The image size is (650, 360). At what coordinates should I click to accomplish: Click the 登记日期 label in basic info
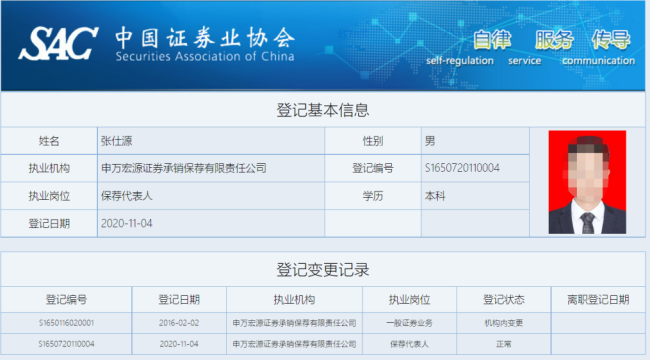coord(49,224)
